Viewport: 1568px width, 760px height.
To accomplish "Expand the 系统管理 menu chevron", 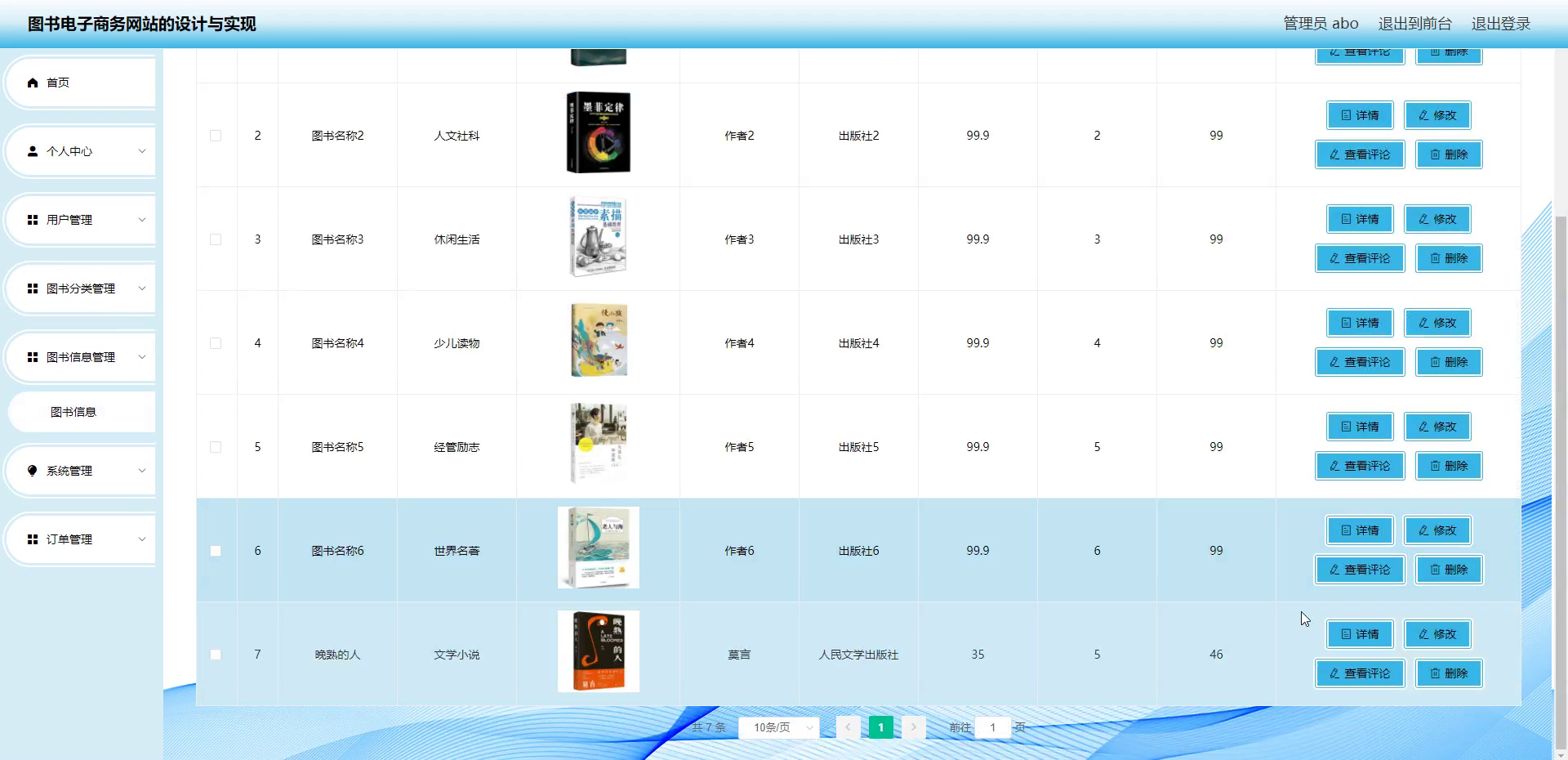I will (142, 471).
